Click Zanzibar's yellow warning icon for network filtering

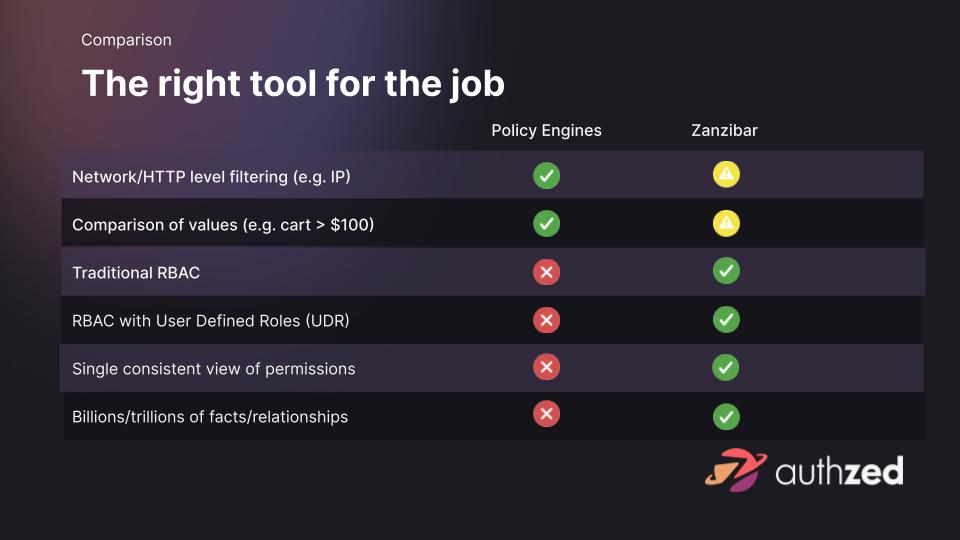pos(726,175)
